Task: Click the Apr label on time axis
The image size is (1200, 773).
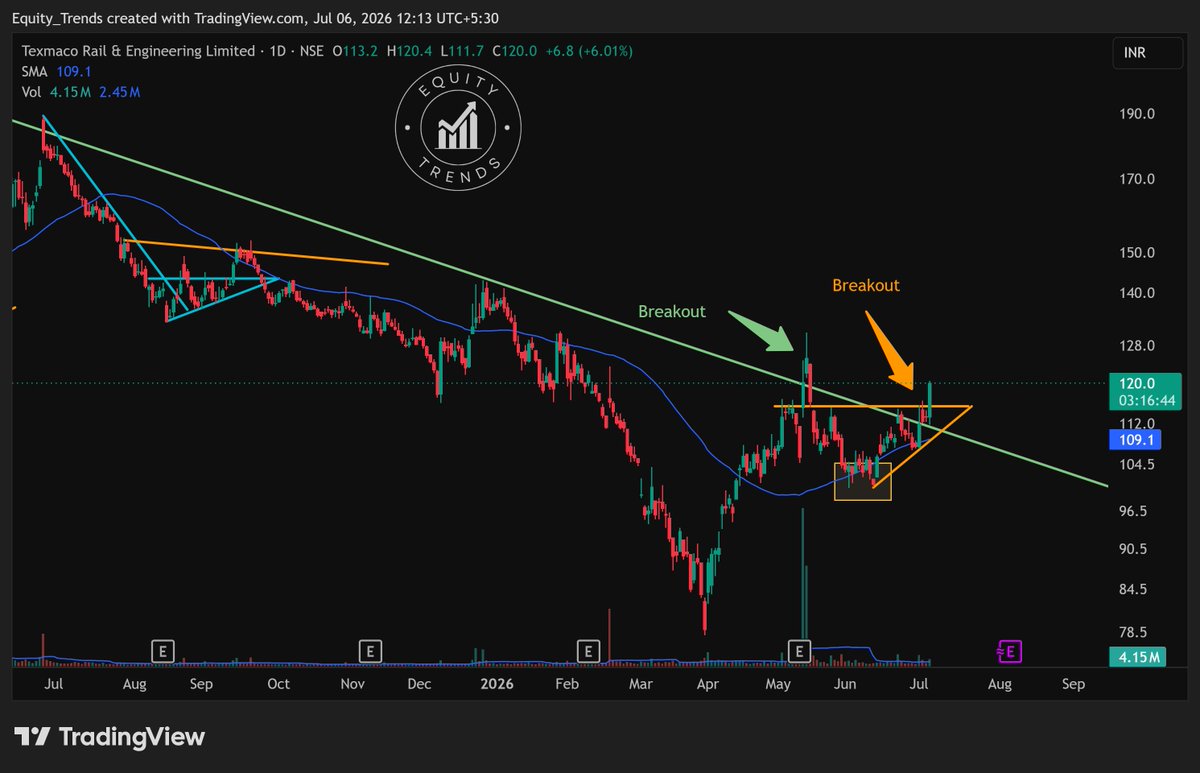Action: coord(708,685)
